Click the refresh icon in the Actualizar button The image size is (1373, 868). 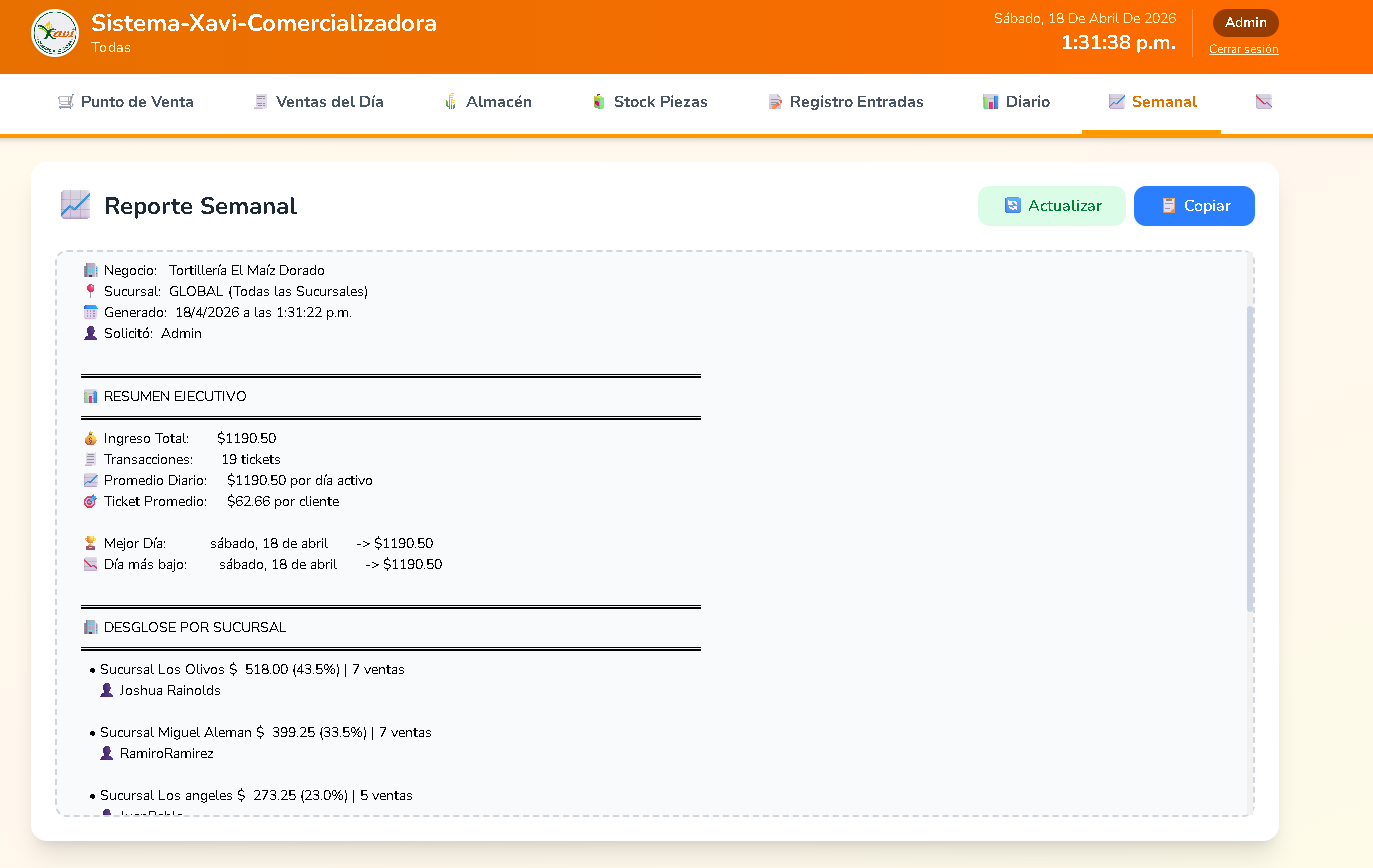point(1013,206)
